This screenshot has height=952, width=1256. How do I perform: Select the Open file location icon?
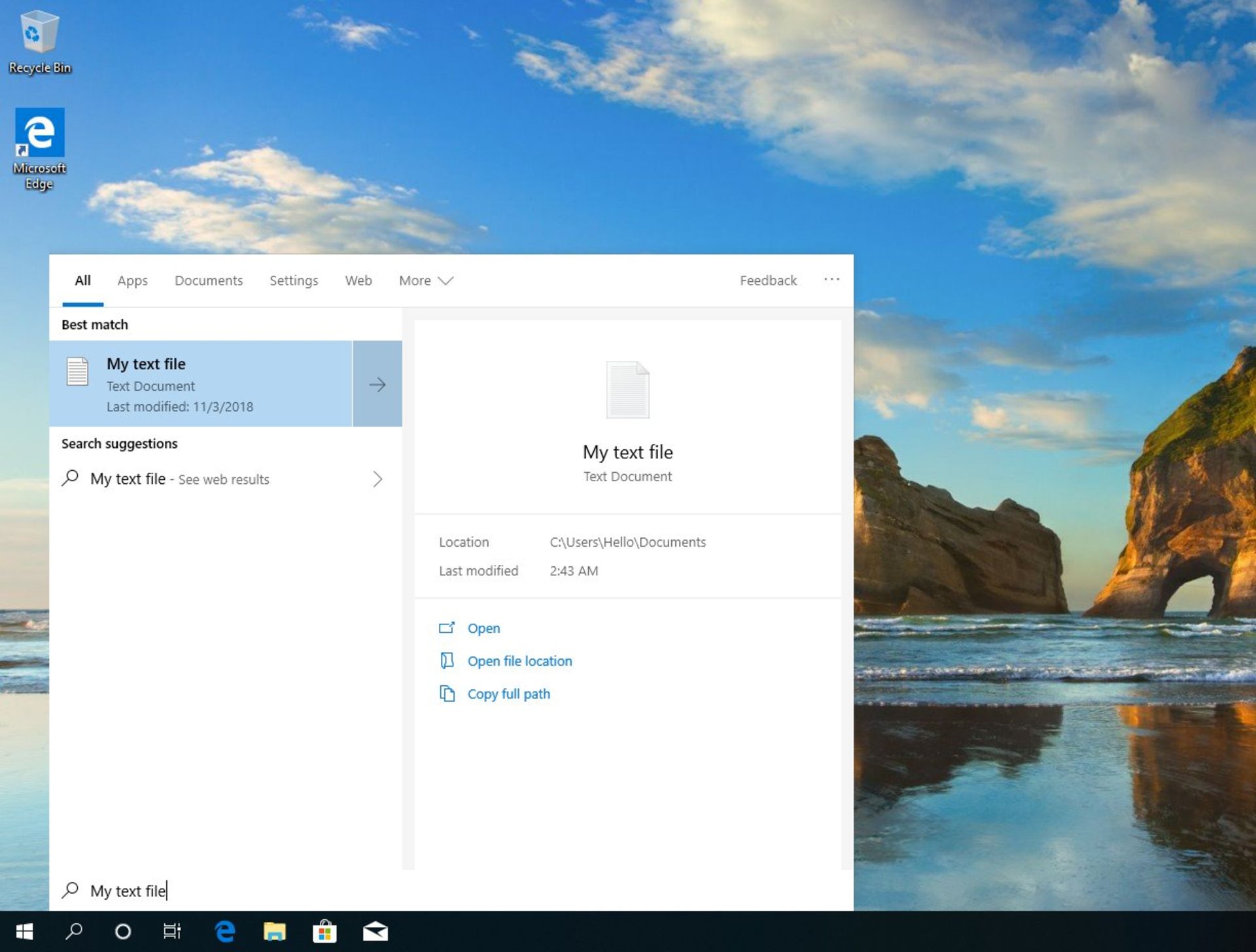tap(448, 660)
